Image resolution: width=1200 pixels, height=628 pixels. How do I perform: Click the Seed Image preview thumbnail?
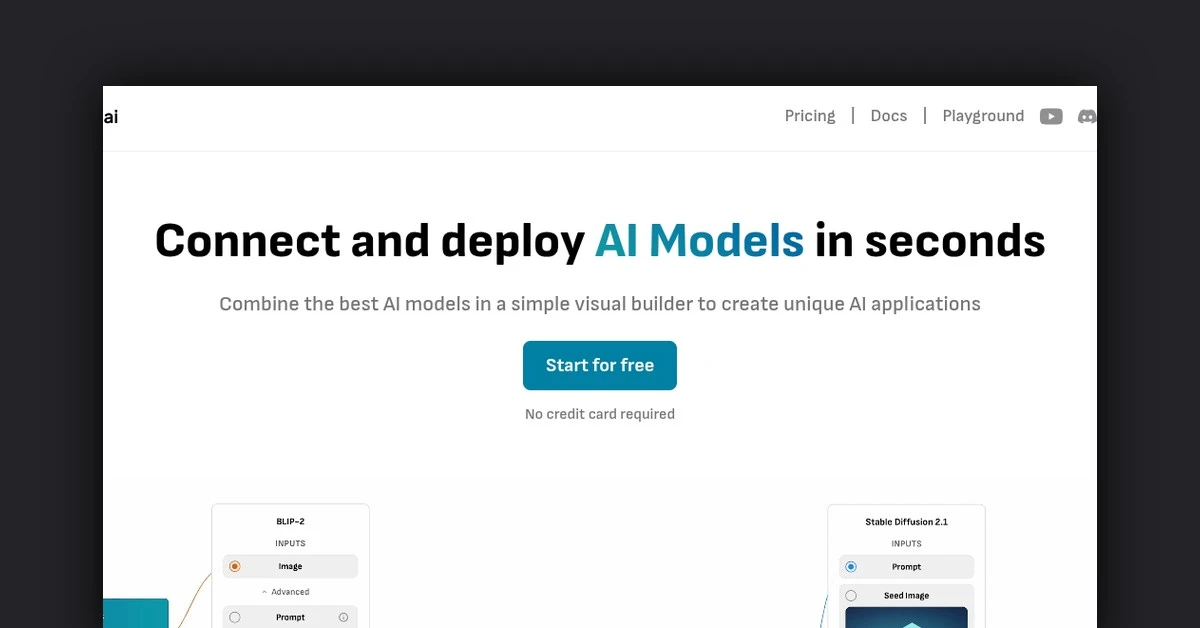[x=906, y=617]
